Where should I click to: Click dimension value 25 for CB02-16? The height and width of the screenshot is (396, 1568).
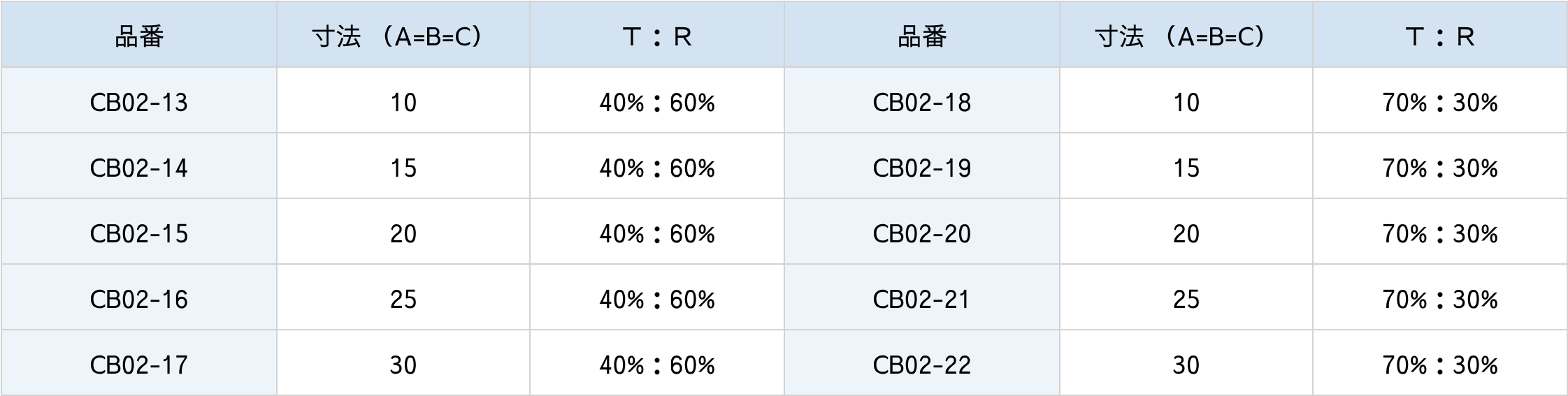(403, 300)
